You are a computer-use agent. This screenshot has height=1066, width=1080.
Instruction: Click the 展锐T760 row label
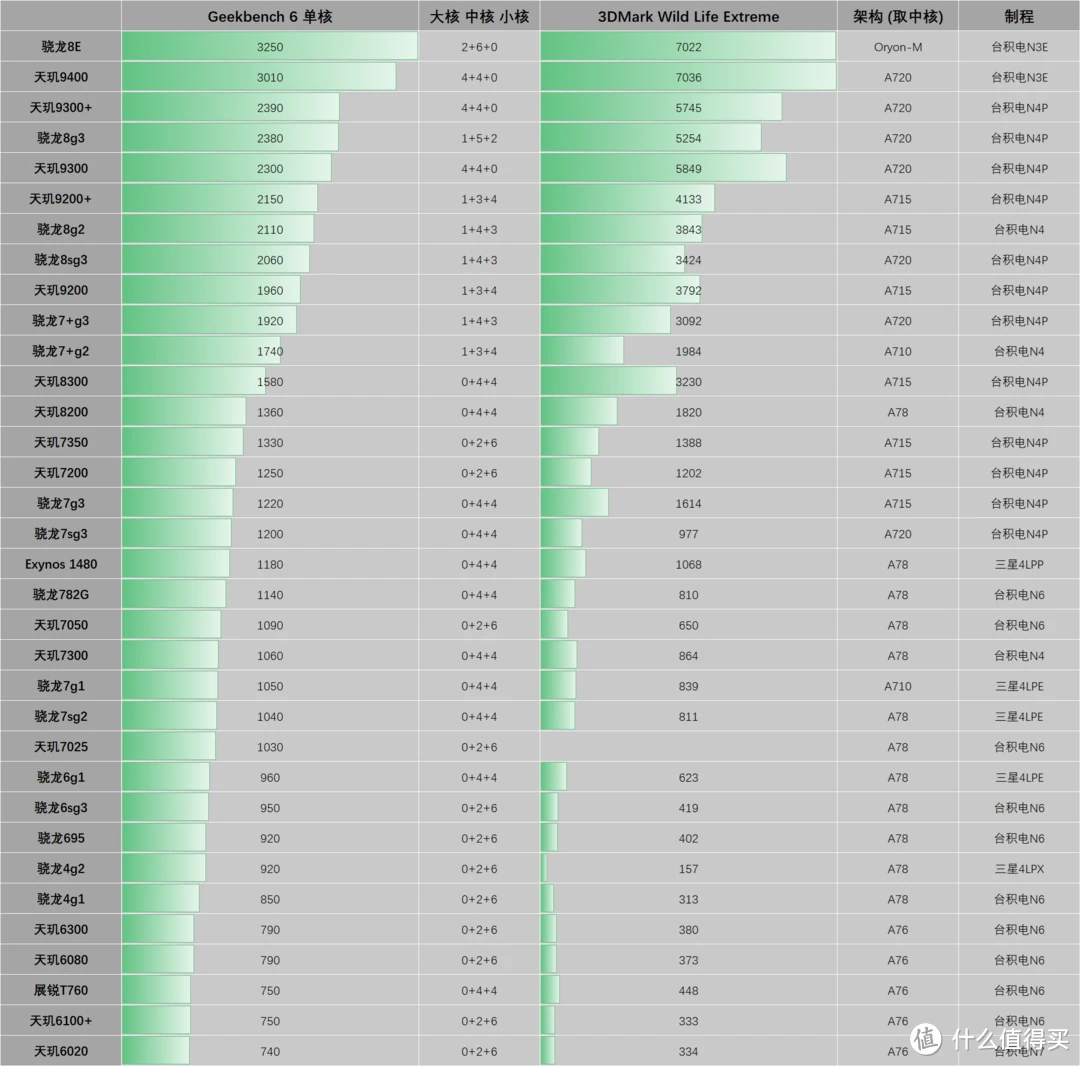point(61,990)
